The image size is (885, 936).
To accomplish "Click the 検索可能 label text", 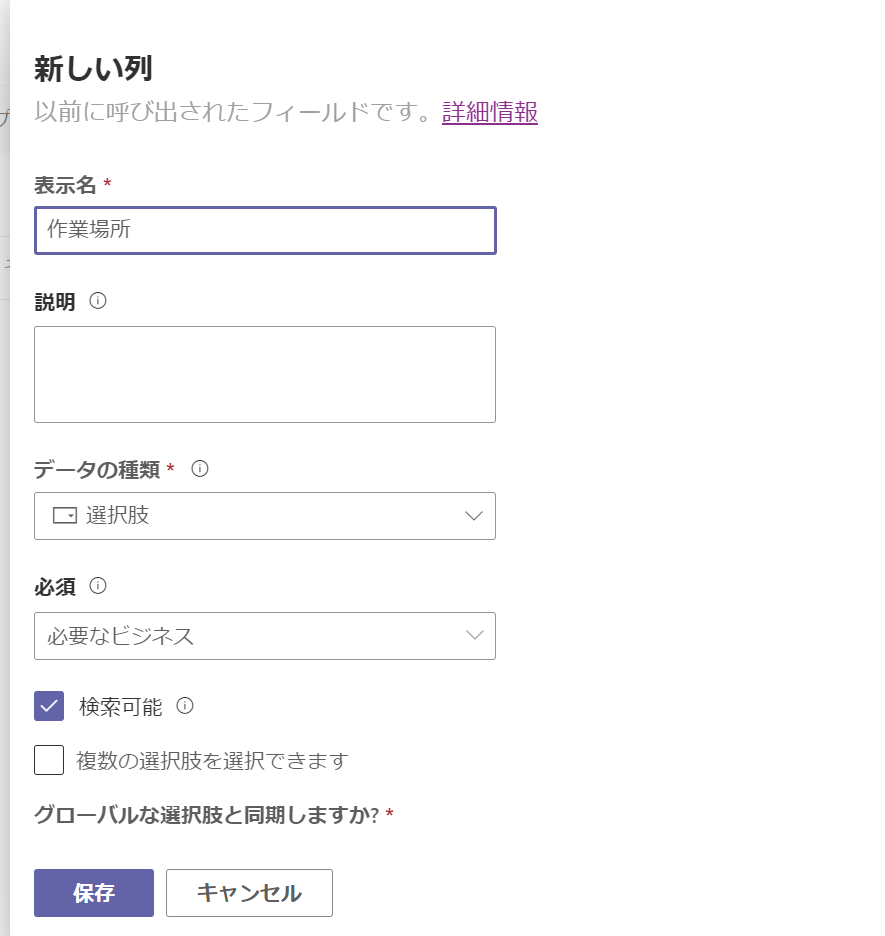I will [x=120, y=707].
